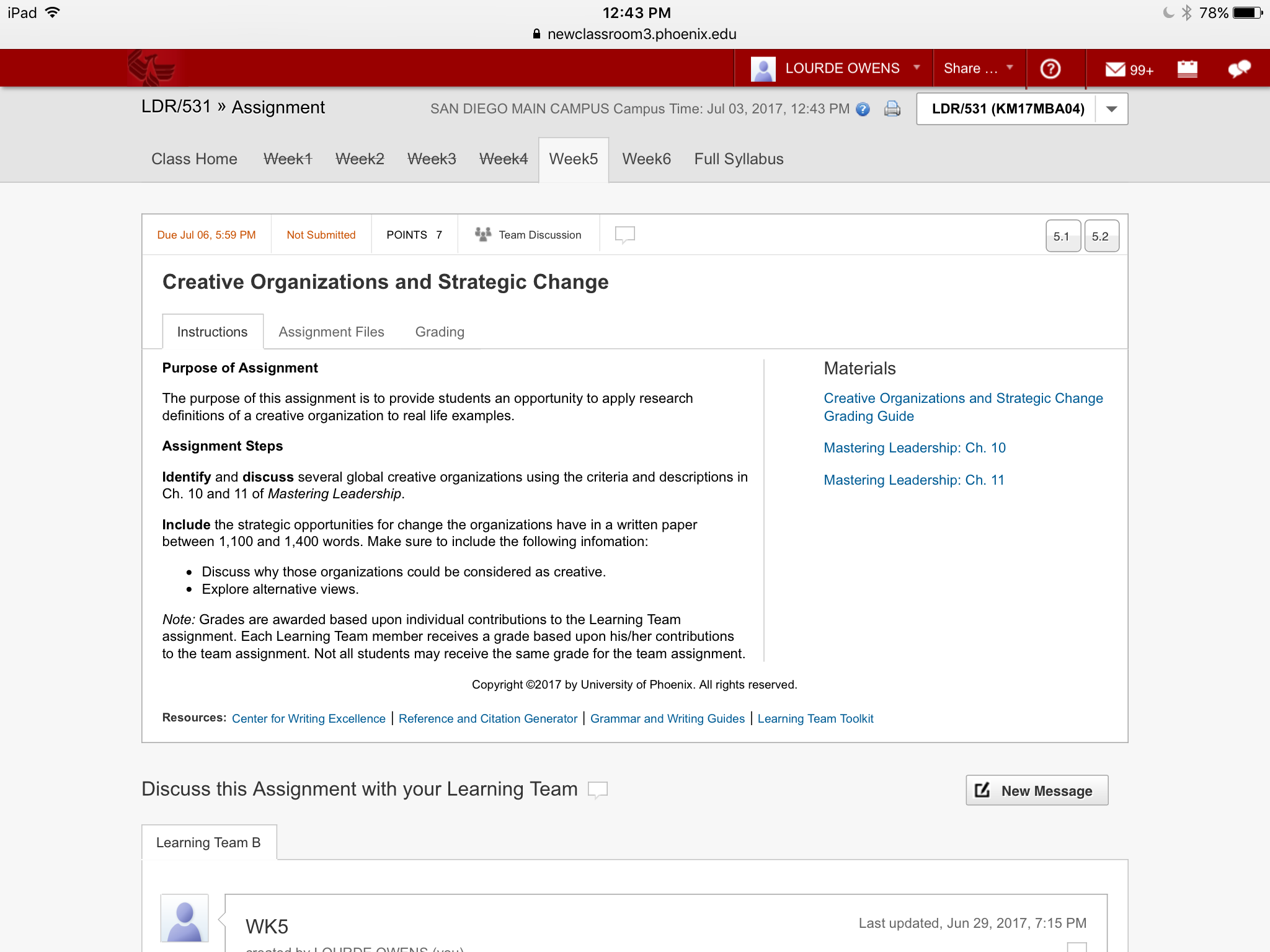Click the Not Submitted status text
Viewport: 1270px width, 952px height.
tap(321, 235)
